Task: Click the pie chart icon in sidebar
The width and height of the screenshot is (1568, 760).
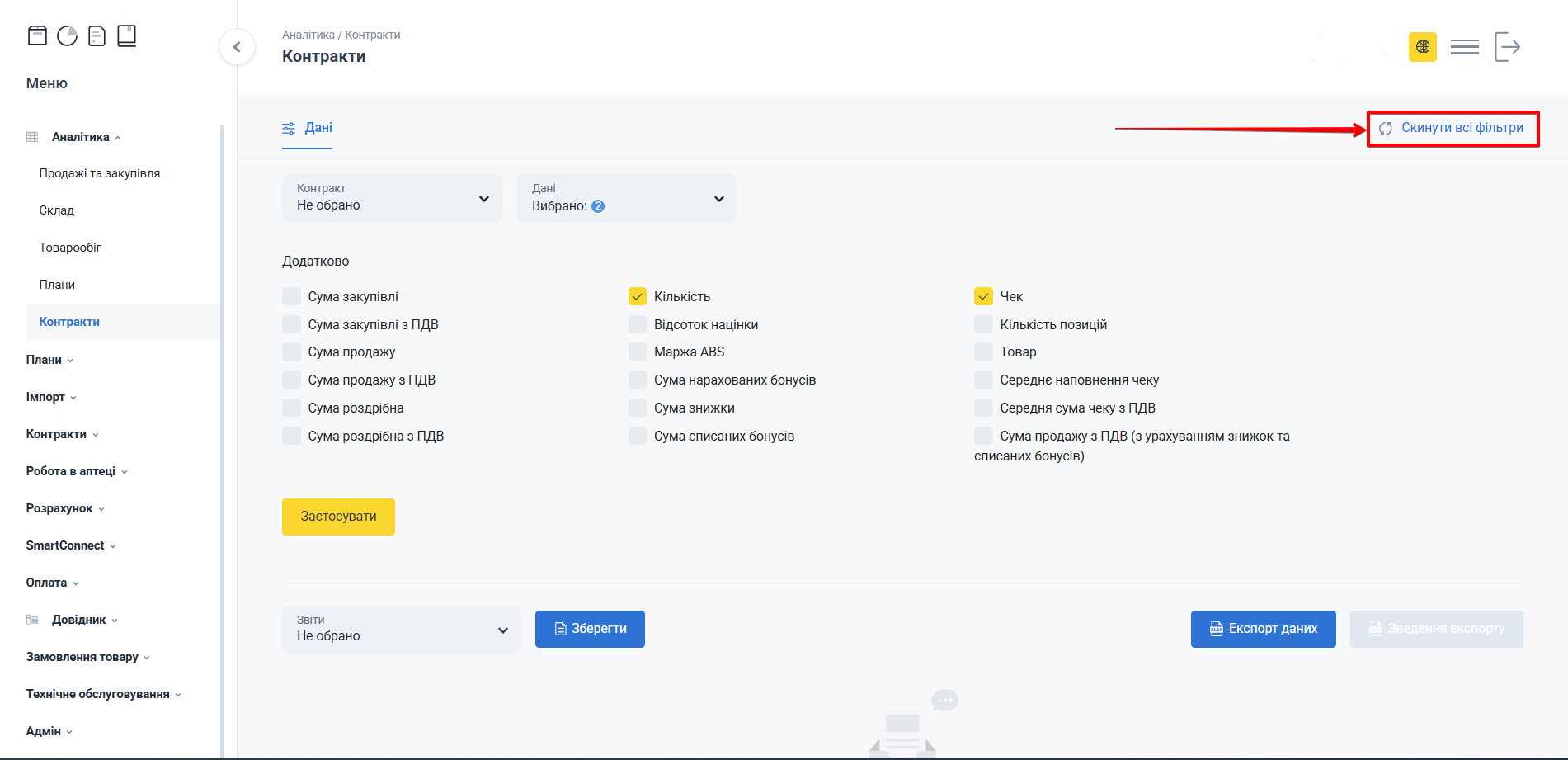Action: point(67,35)
